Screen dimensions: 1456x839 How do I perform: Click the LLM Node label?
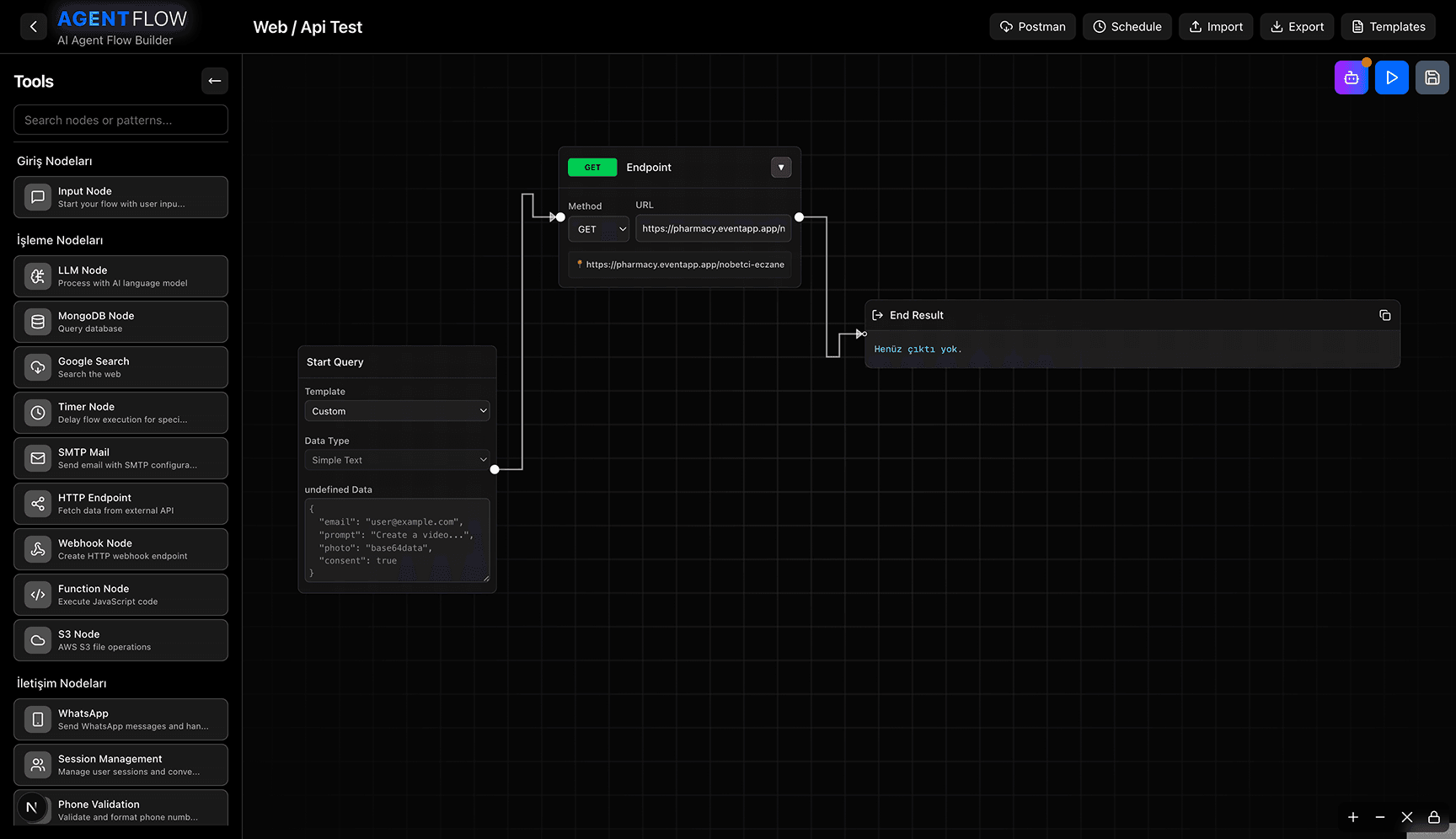(83, 270)
